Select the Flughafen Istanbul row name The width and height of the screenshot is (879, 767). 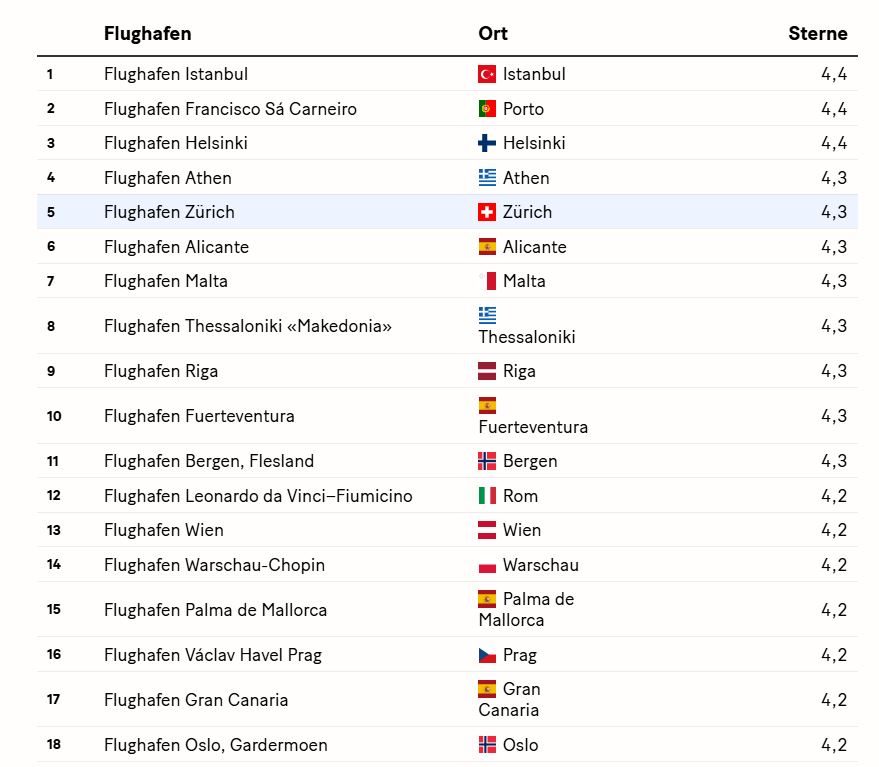(x=176, y=74)
